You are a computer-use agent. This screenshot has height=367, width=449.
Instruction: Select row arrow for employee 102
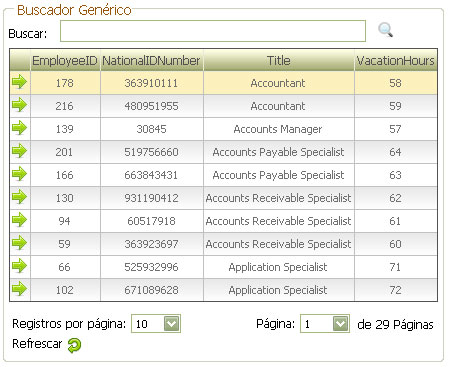tap(19, 289)
